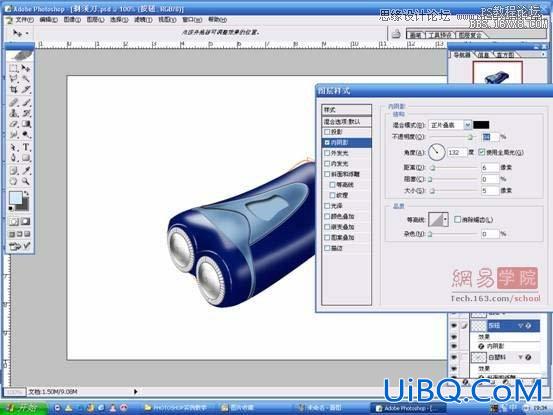Enable Drop Shadow (投影) style checkbox
Image resolution: width=553 pixels, height=415 pixels.
tap(327, 132)
